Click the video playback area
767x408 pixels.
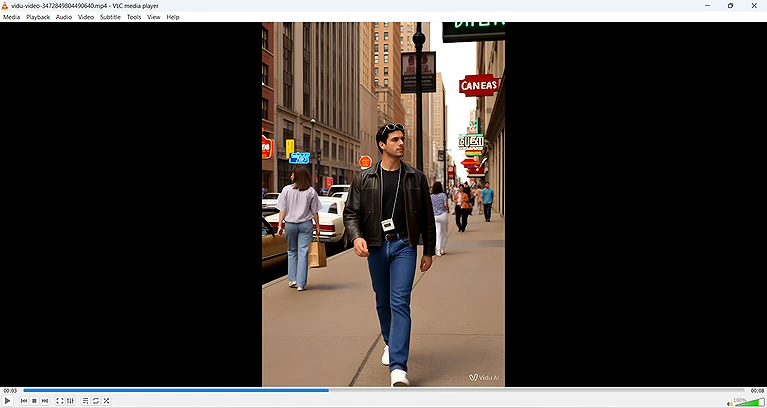[384, 204]
